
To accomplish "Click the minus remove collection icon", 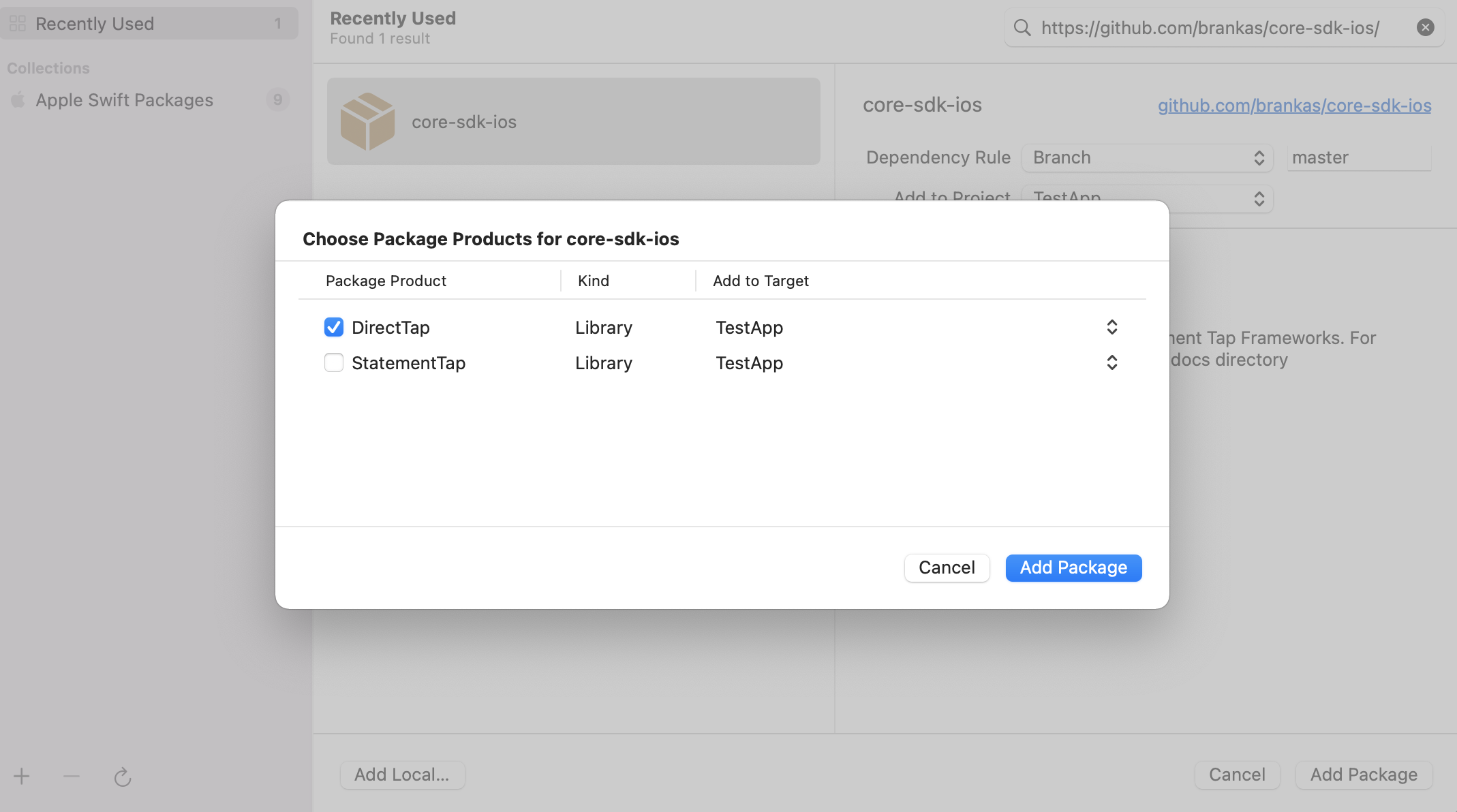I will pyautogui.click(x=72, y=776).
